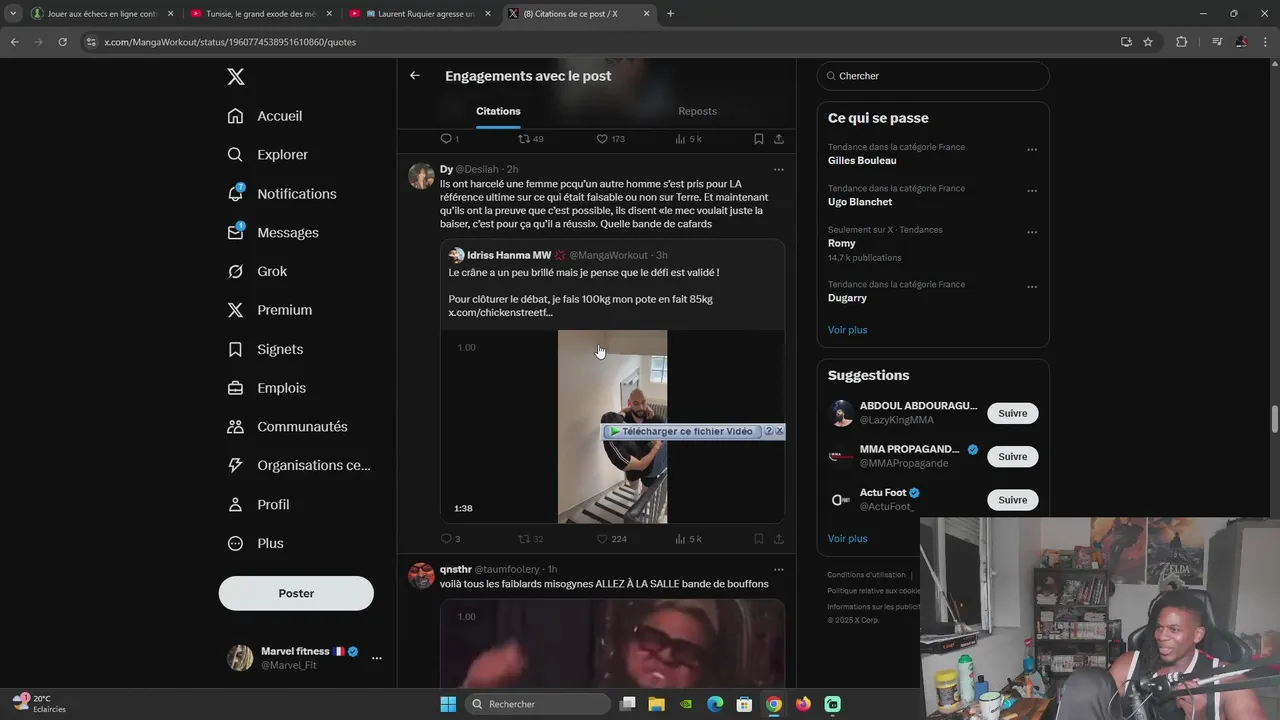1280x720 pixels.
Task: Open Communautés people icon
Action: 235,427
